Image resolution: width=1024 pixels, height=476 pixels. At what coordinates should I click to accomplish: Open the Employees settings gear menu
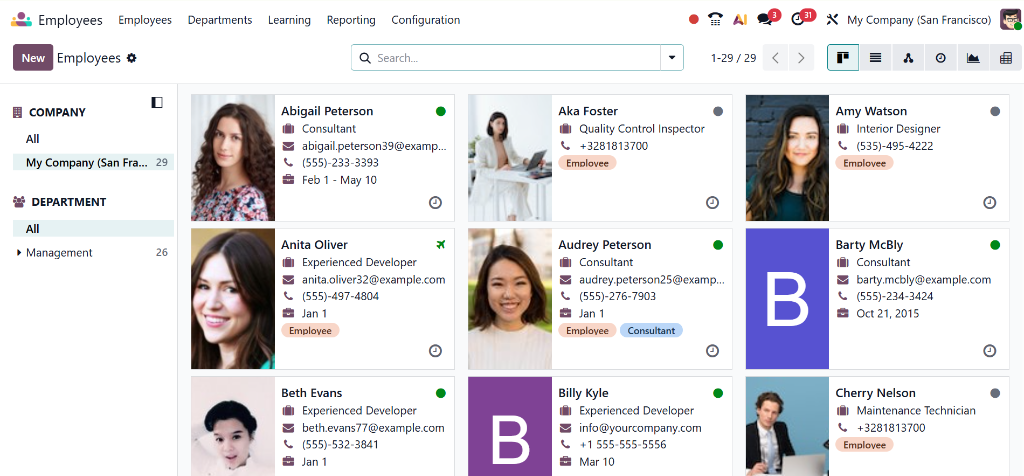pos(131,58)
